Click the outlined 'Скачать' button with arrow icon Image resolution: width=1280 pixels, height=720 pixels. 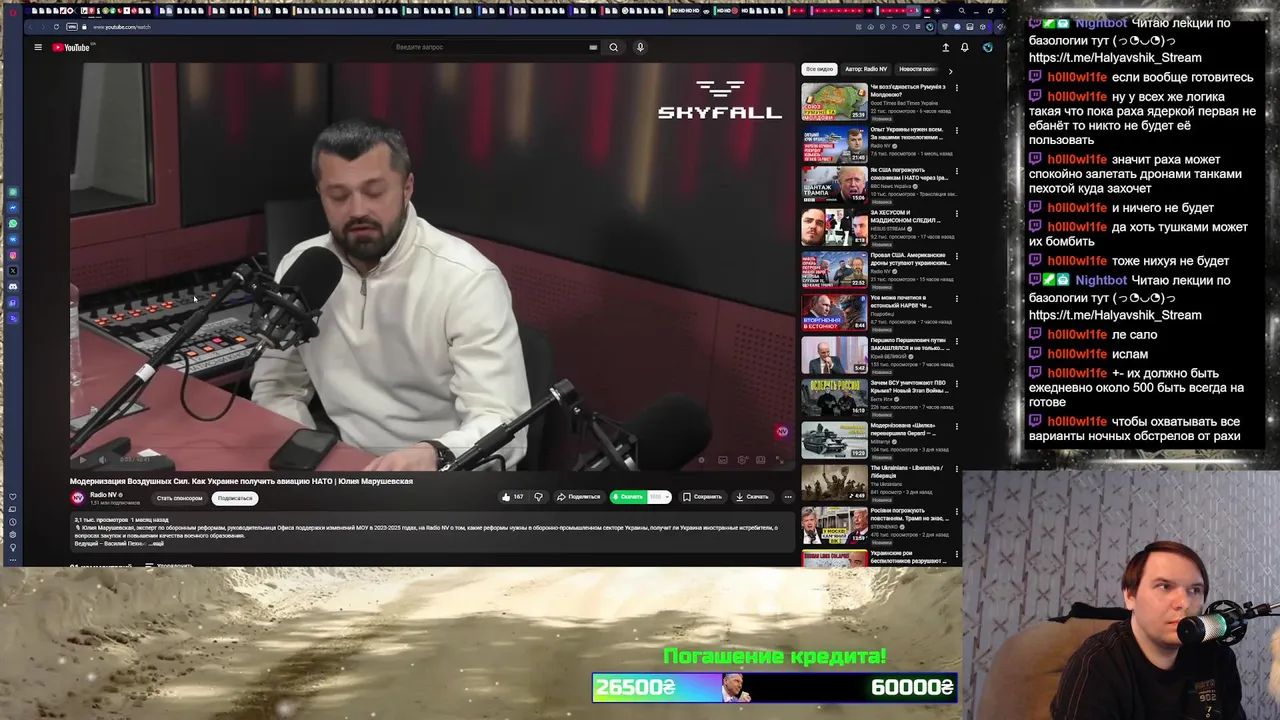tap(752, 497)
